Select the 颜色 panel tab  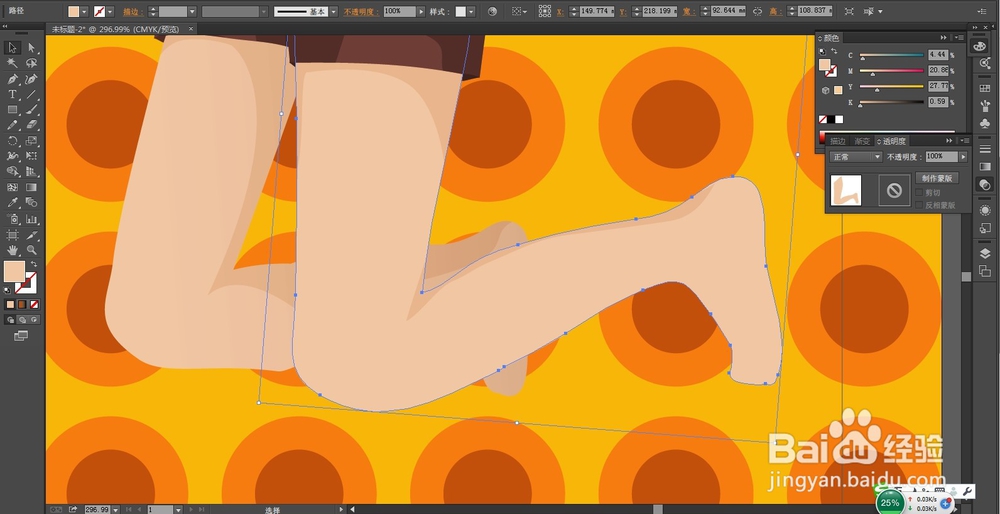(831, 38)
